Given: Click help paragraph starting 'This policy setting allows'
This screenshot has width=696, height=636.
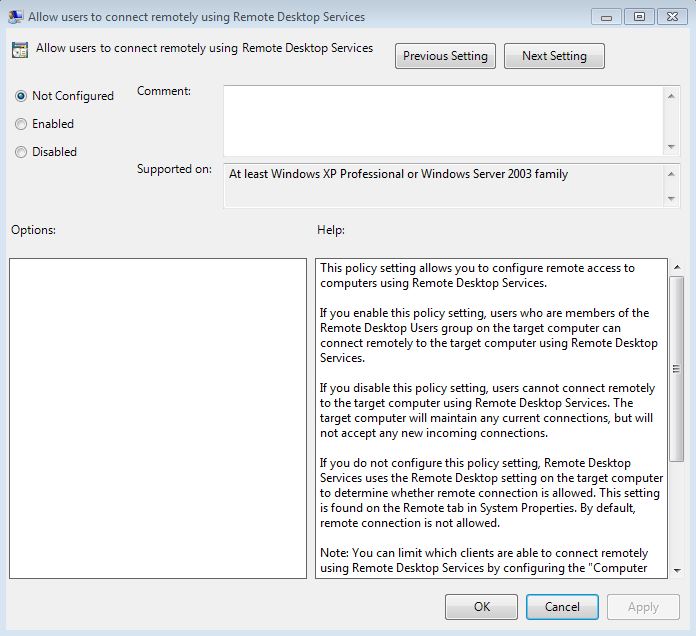Looking at the screenshot, I should tap(477, 276).
